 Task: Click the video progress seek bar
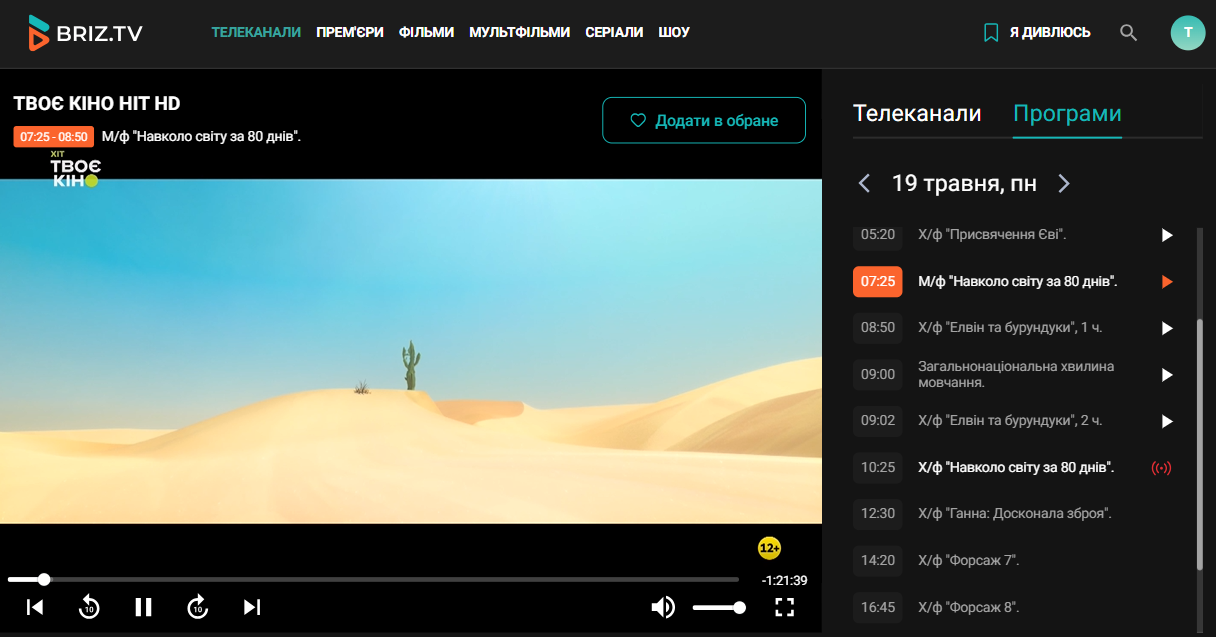pos(373,579)
